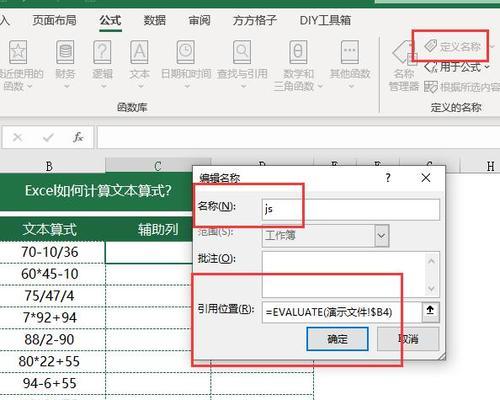500x400 pixels.
Task: Select column B header
Action: click(49, 166)
